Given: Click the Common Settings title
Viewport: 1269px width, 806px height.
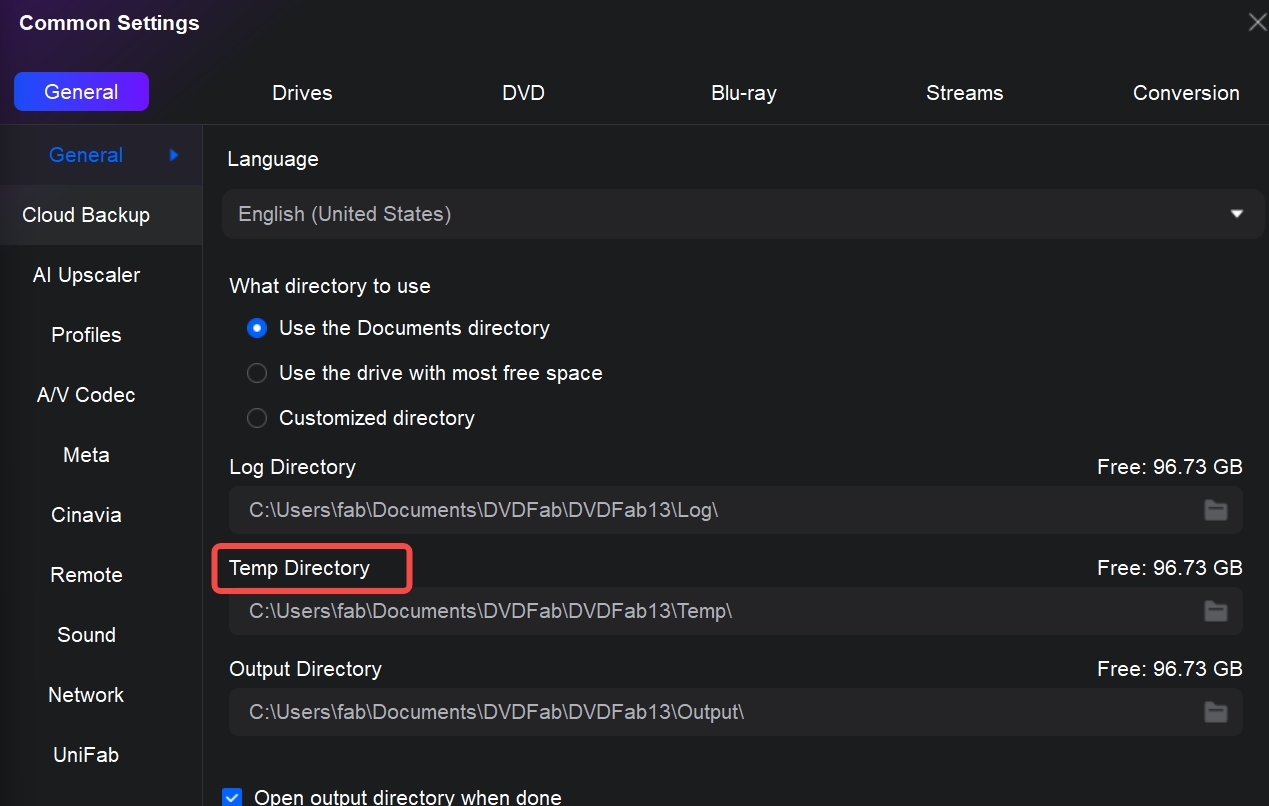Looking at the screenshot, I should (109, 23).
